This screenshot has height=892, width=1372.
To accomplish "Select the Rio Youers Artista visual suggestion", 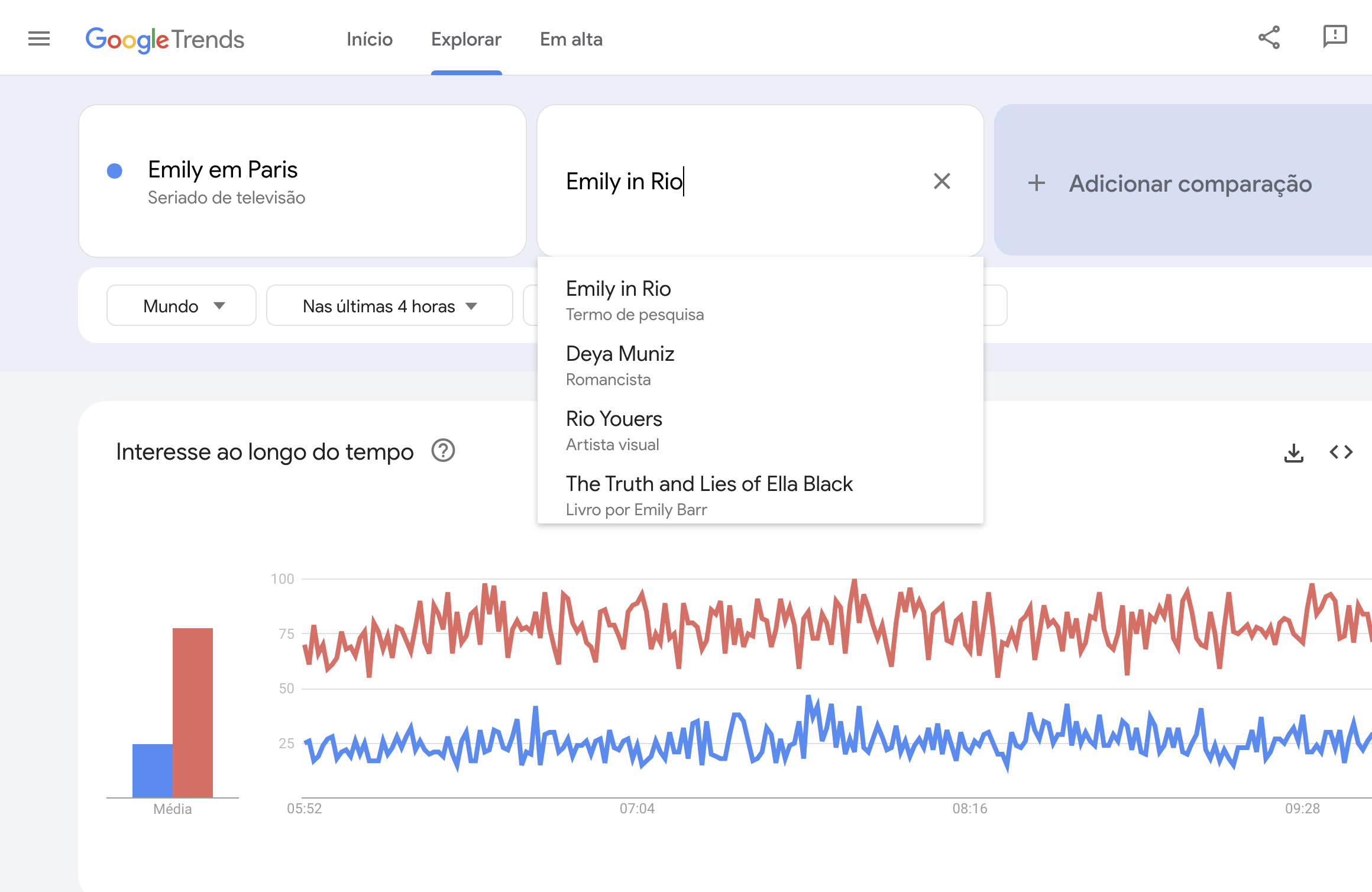I will [760, 431].
